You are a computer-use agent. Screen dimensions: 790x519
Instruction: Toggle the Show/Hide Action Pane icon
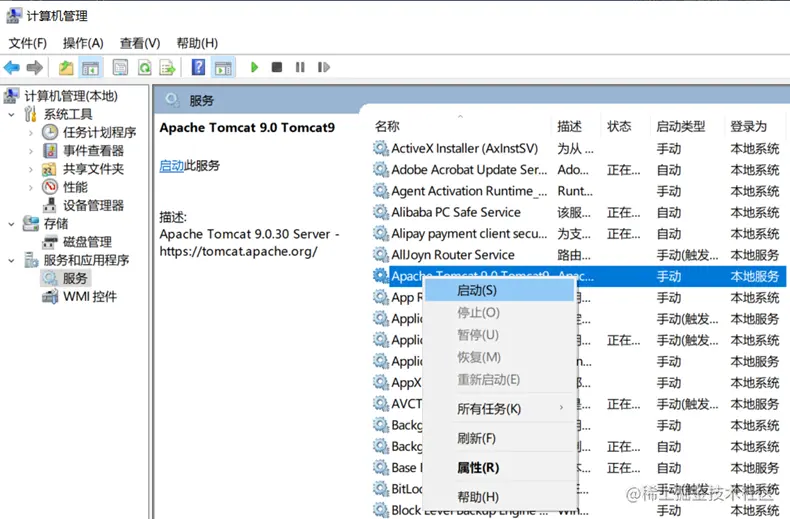point(223,67)
